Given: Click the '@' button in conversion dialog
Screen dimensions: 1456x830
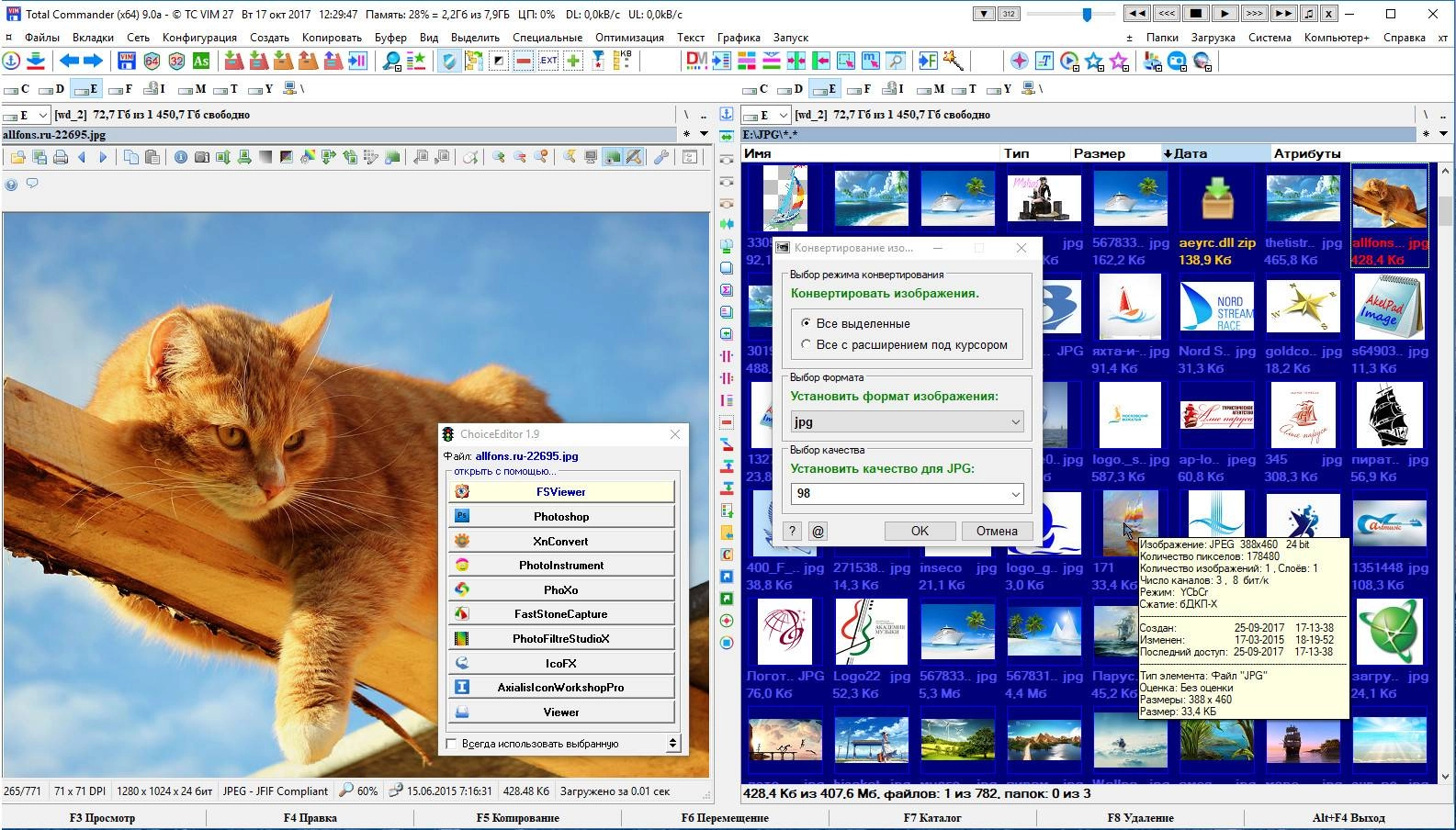Looking at the screenshot, I should [818, 531].
